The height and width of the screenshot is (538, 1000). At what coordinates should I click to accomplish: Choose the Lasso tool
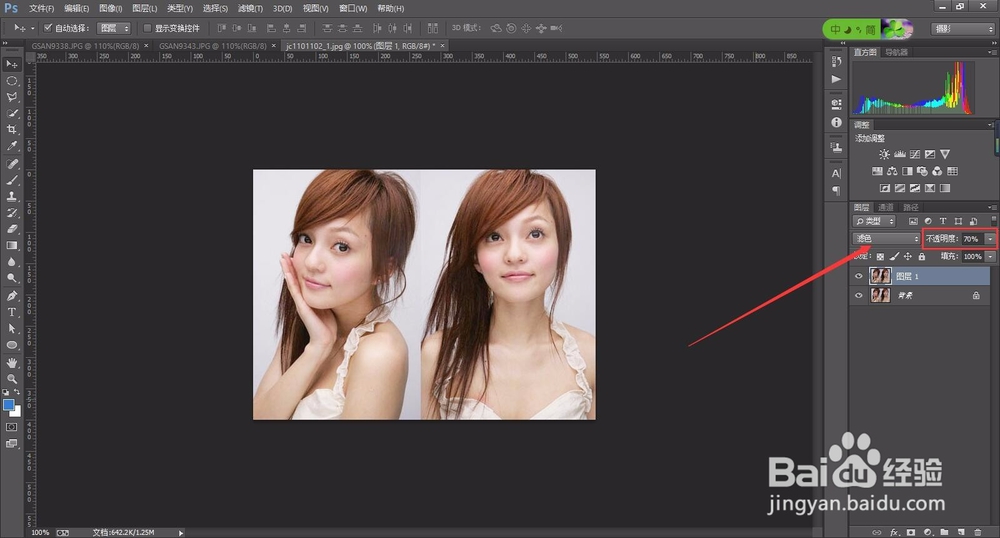[12, 97]
